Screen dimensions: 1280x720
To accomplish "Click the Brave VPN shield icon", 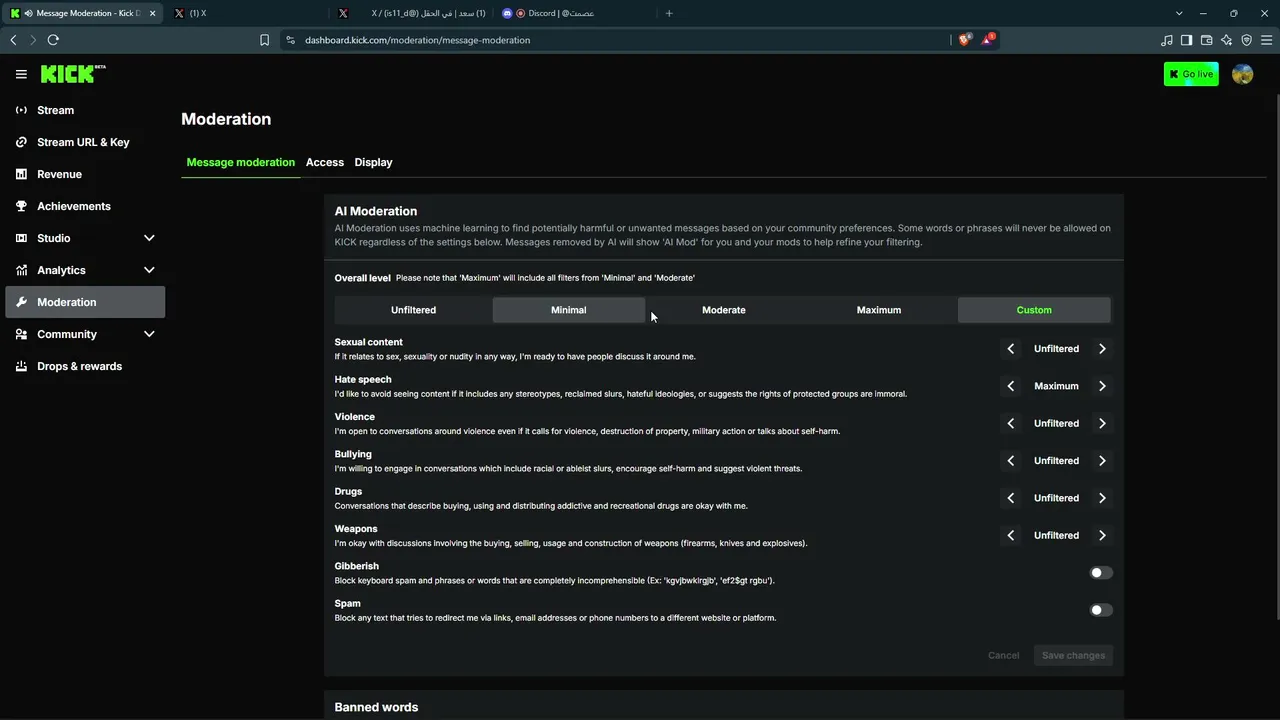I will 1246,40.
